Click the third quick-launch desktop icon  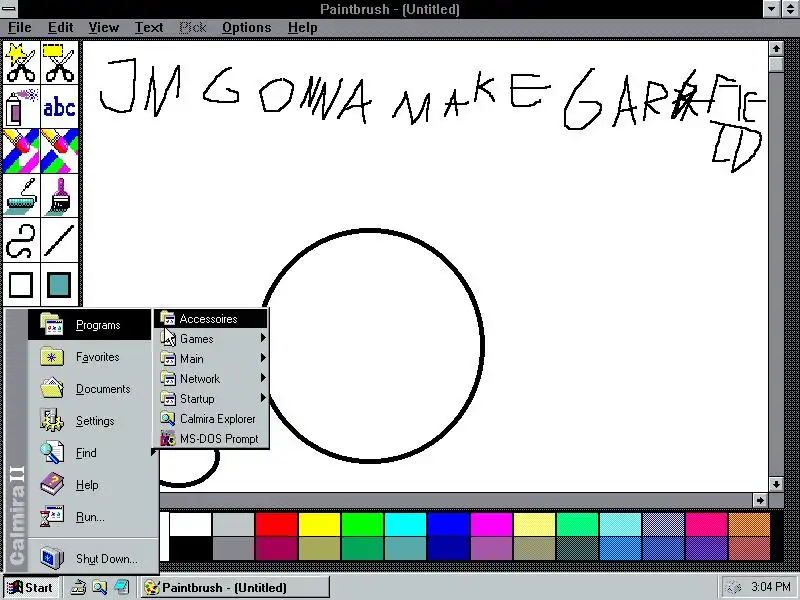pyautogui.click(x=121, y=587)
